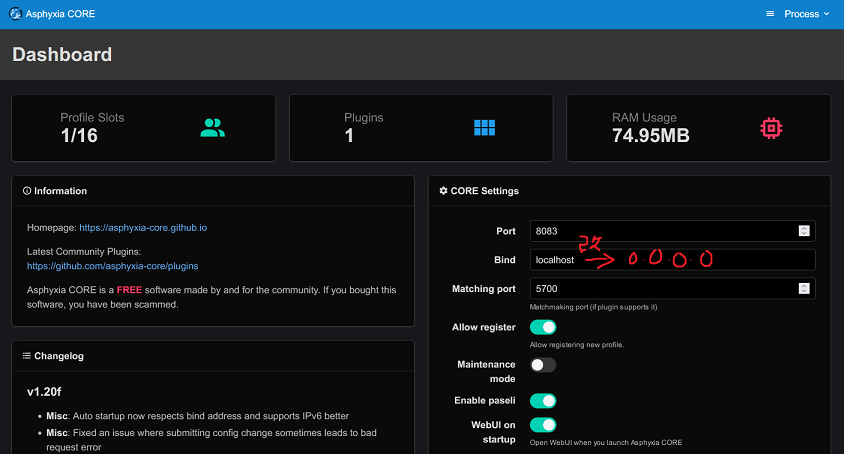Turn off the Enable paseli toggle
Screen dimensions: 844x454
click(543, 401)
